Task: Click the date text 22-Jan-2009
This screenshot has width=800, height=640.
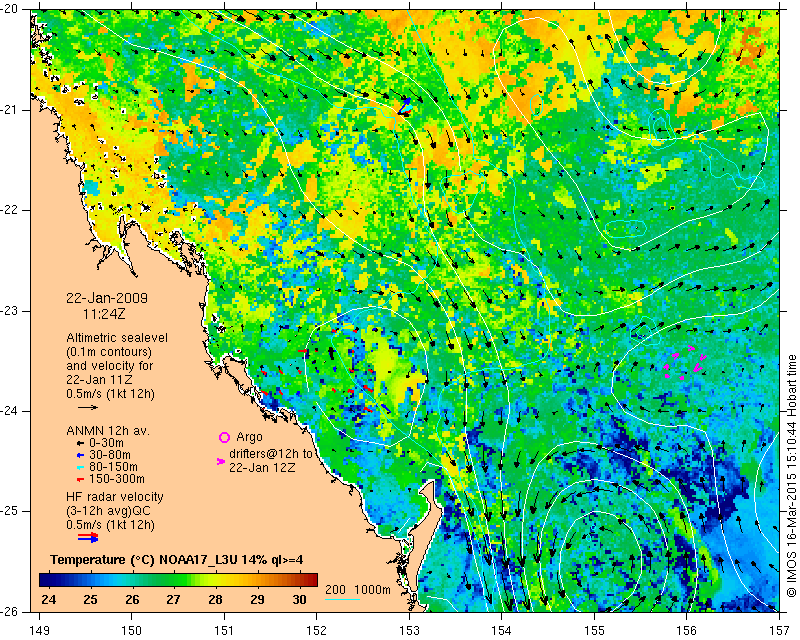Action: 107,298
